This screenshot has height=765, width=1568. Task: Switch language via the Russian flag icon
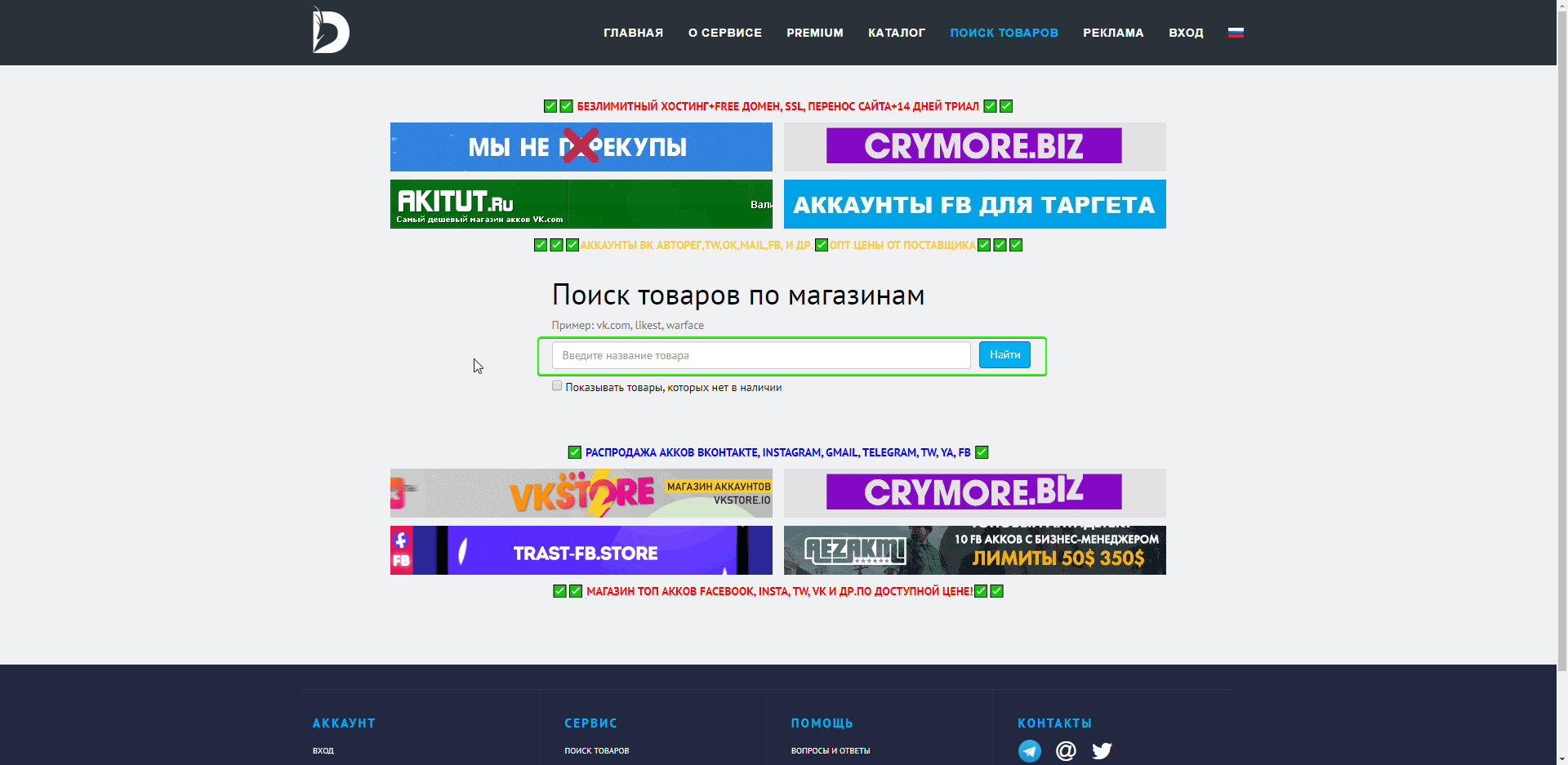point(1236,33)
